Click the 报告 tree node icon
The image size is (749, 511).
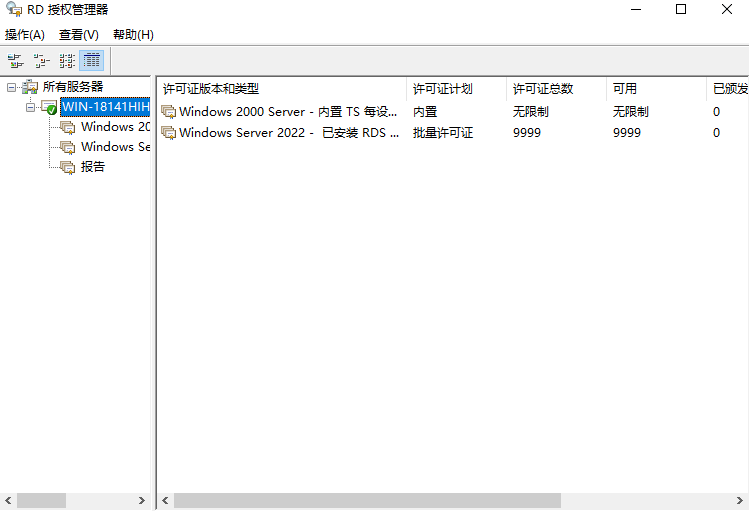coord(68,167)
